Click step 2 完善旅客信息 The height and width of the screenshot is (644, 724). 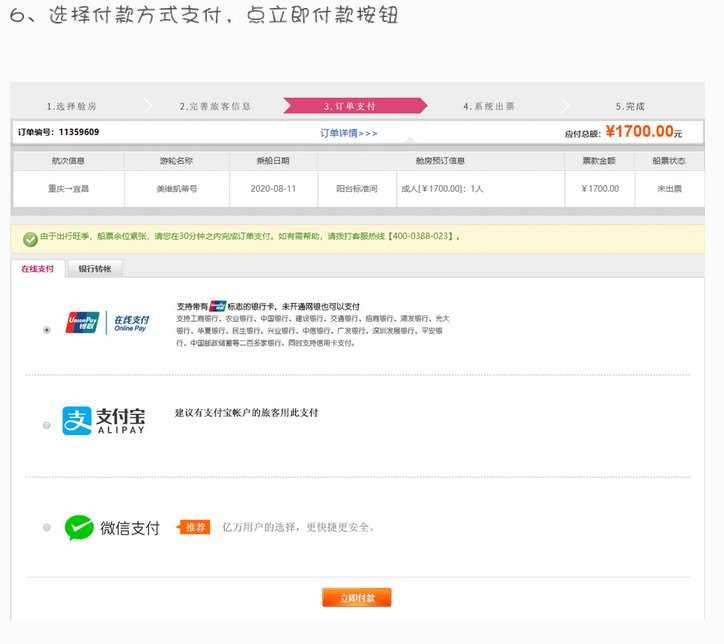tap(215, 106)
